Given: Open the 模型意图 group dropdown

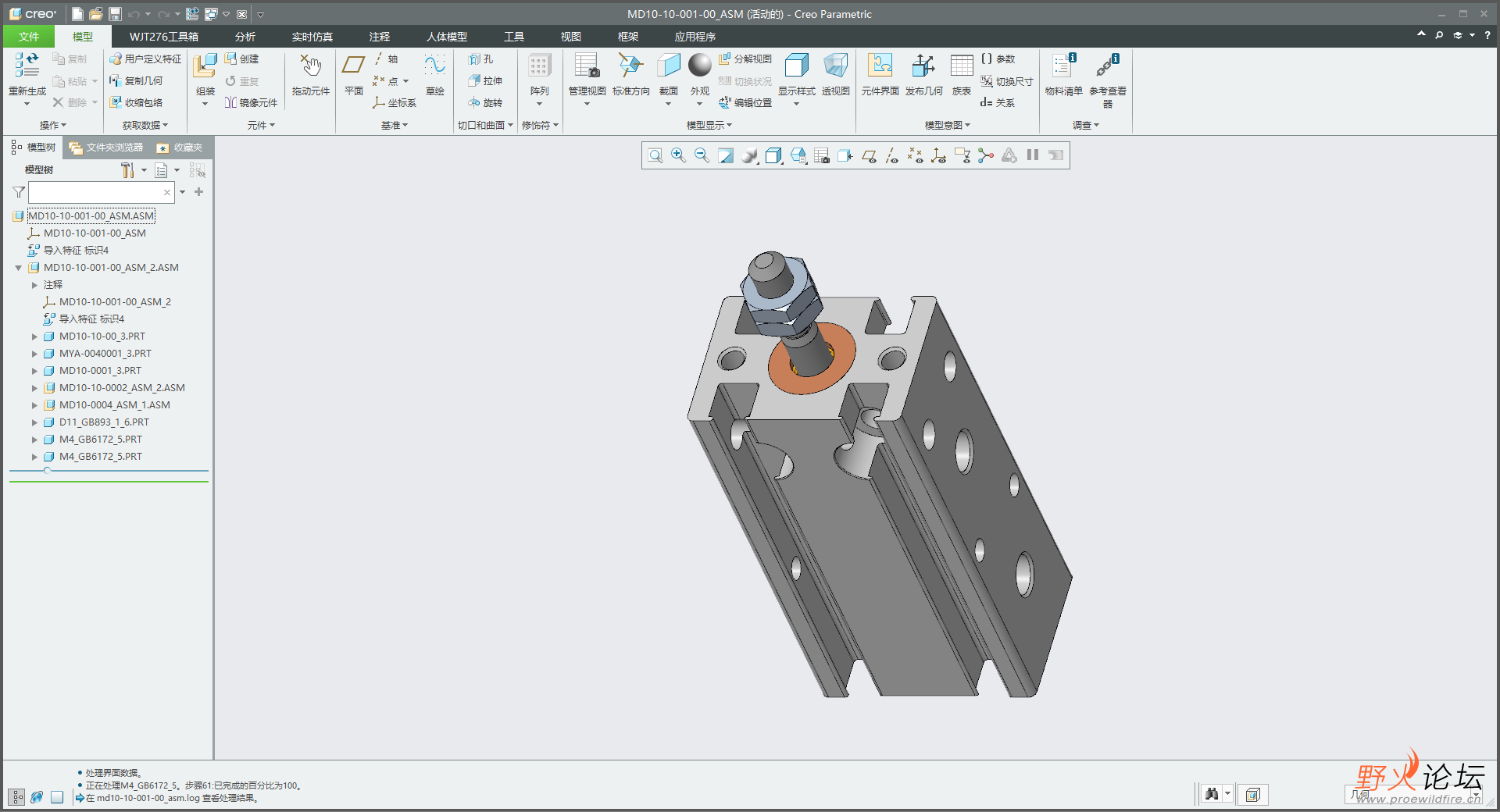Looking at the screenshot, I should click(x=948, y=125).
